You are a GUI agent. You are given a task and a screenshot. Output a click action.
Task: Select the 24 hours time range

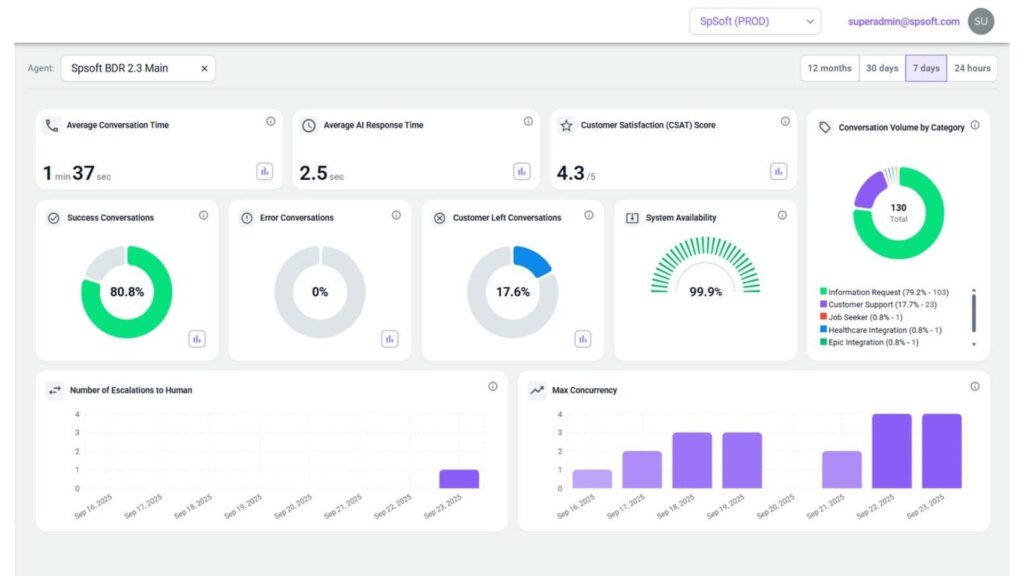click(x=972, y=68)
